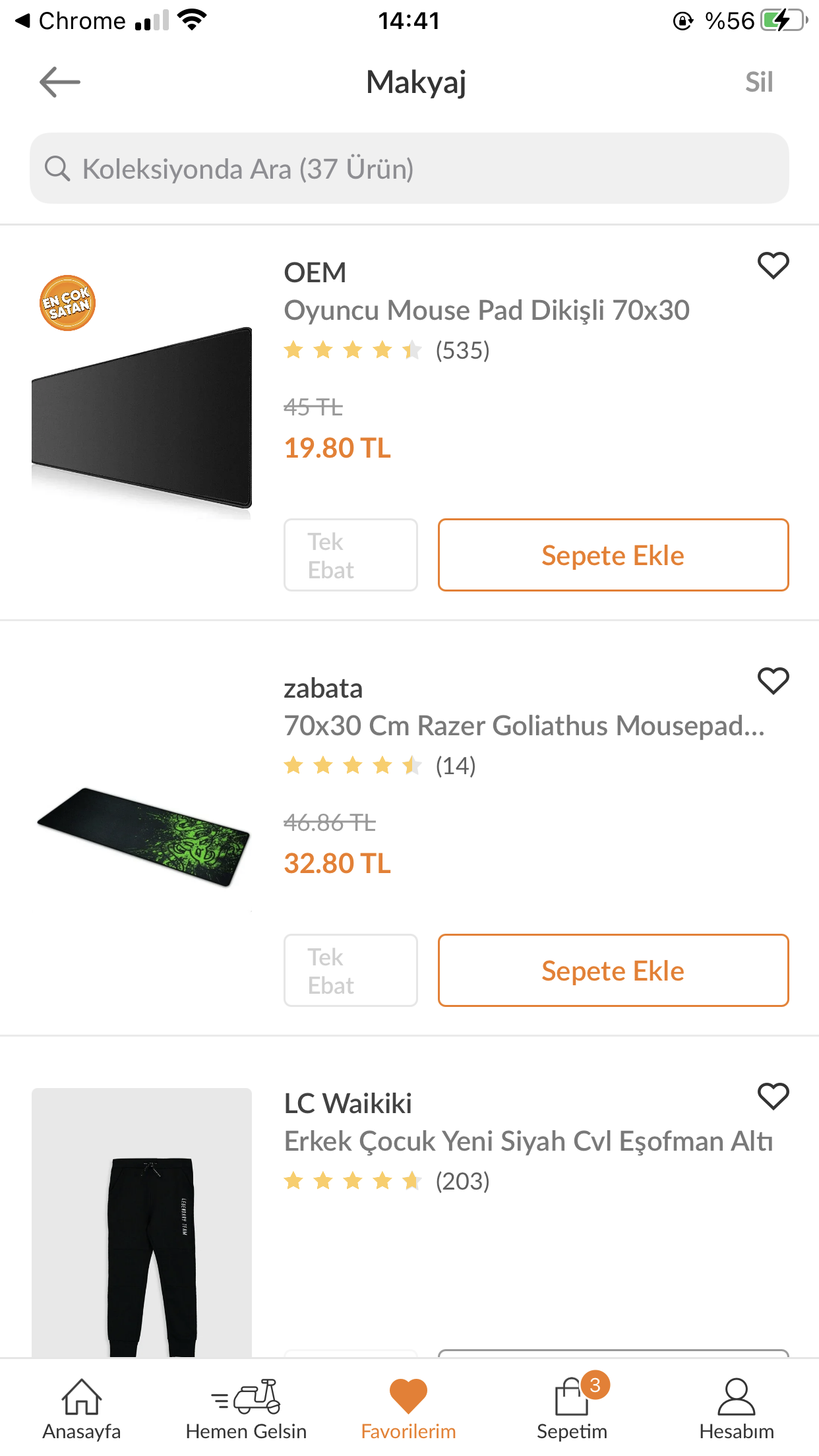This screenshot has width=819, height=1456.
Task: Toggle favorite heart on LC Waikiki item
Action: tap(773, 1097)
